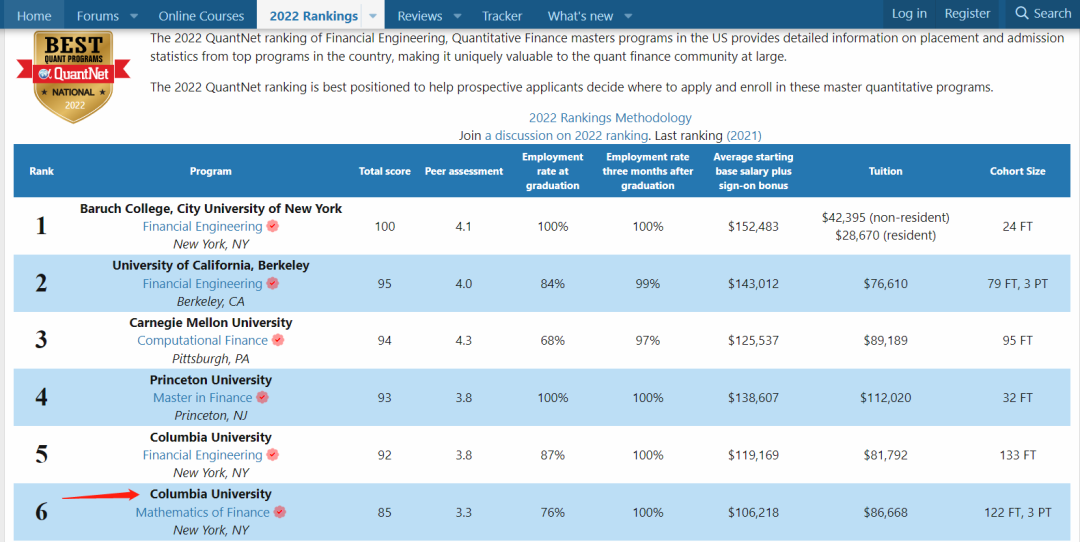Screen dimensions: 1080x542
Task: Click Average starting base salary header
Action: click(753, 171)
